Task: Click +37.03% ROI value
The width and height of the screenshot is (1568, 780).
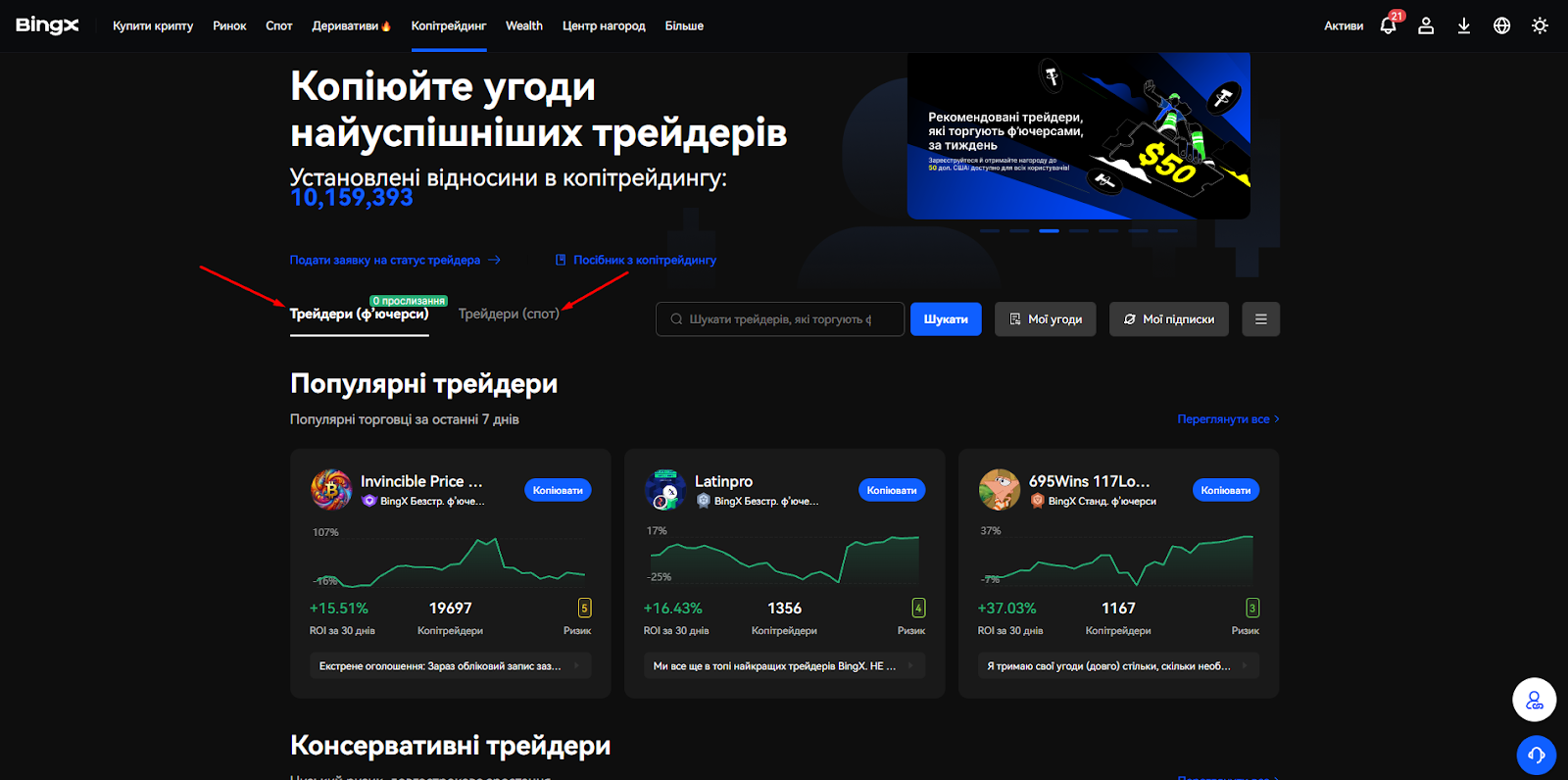Action: (1007, 609)
